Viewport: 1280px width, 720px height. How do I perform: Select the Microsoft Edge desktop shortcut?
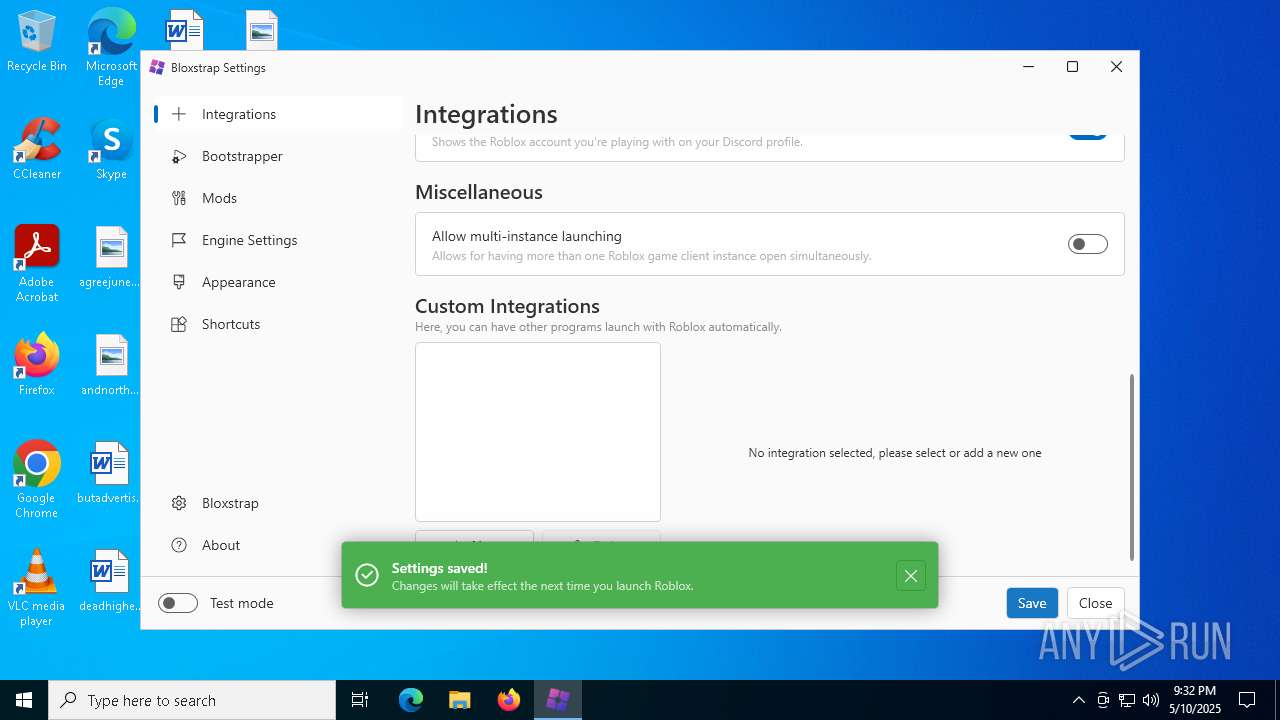[x=111, y=48]
